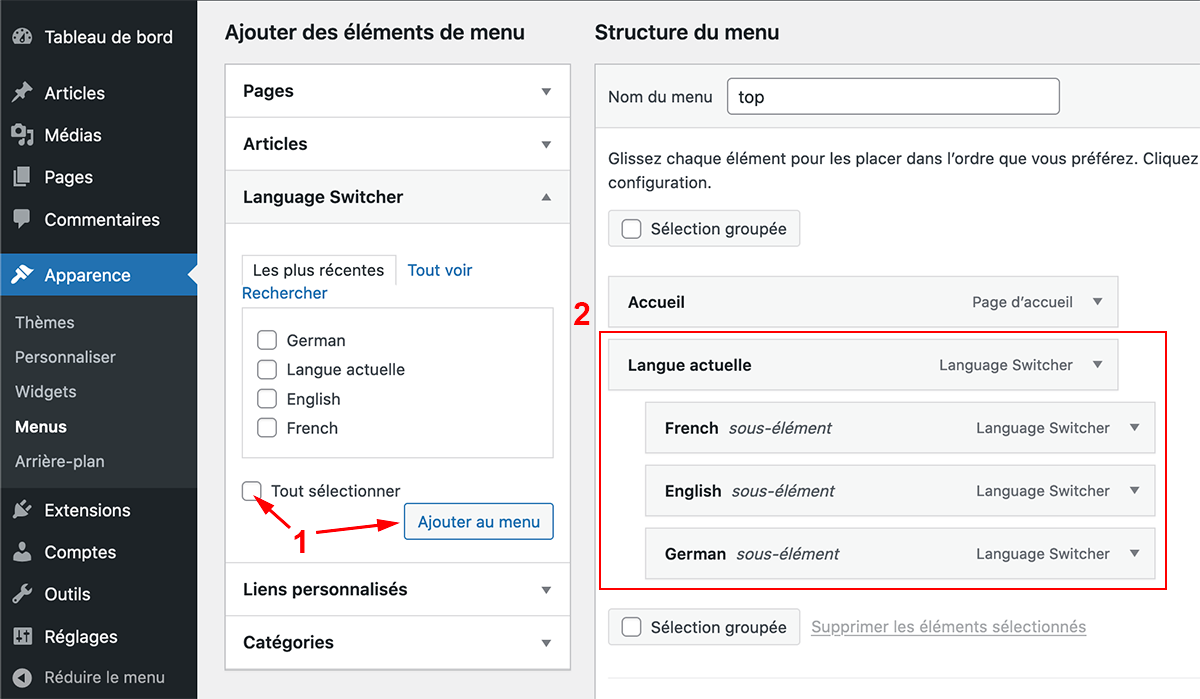Enable the Tout sélectionner checkbox

(252, 491)
